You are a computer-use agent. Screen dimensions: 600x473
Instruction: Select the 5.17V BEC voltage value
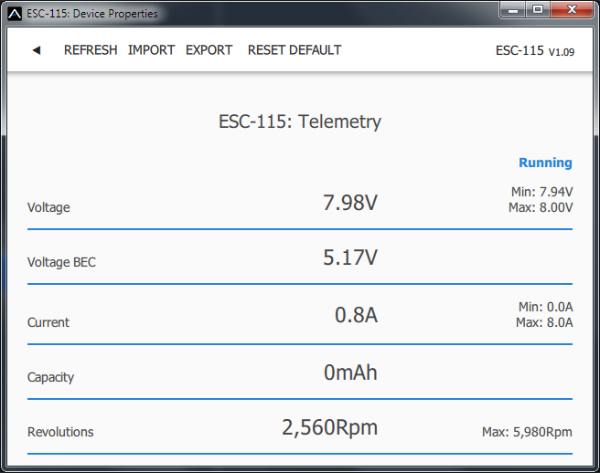click(x=350, y=258)
